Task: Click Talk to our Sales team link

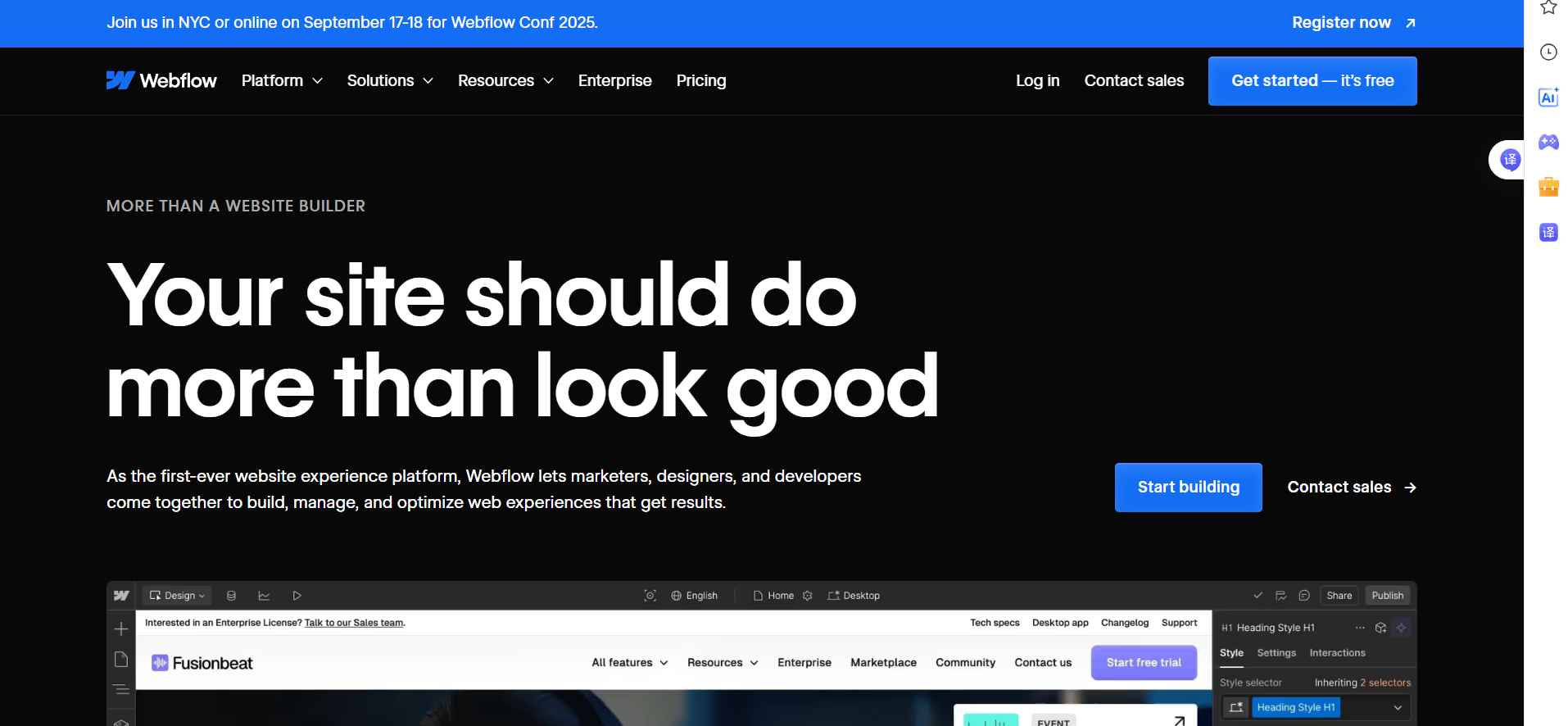Action: [x=354, y=623]
